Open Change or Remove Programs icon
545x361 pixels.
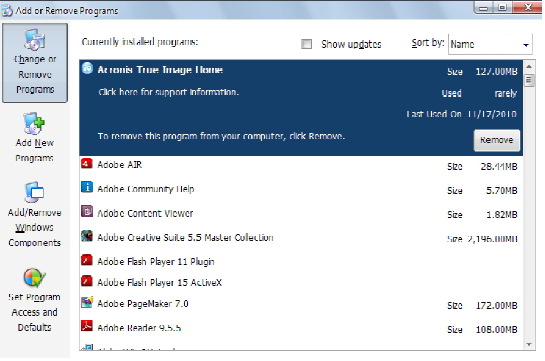coord(35,40)
